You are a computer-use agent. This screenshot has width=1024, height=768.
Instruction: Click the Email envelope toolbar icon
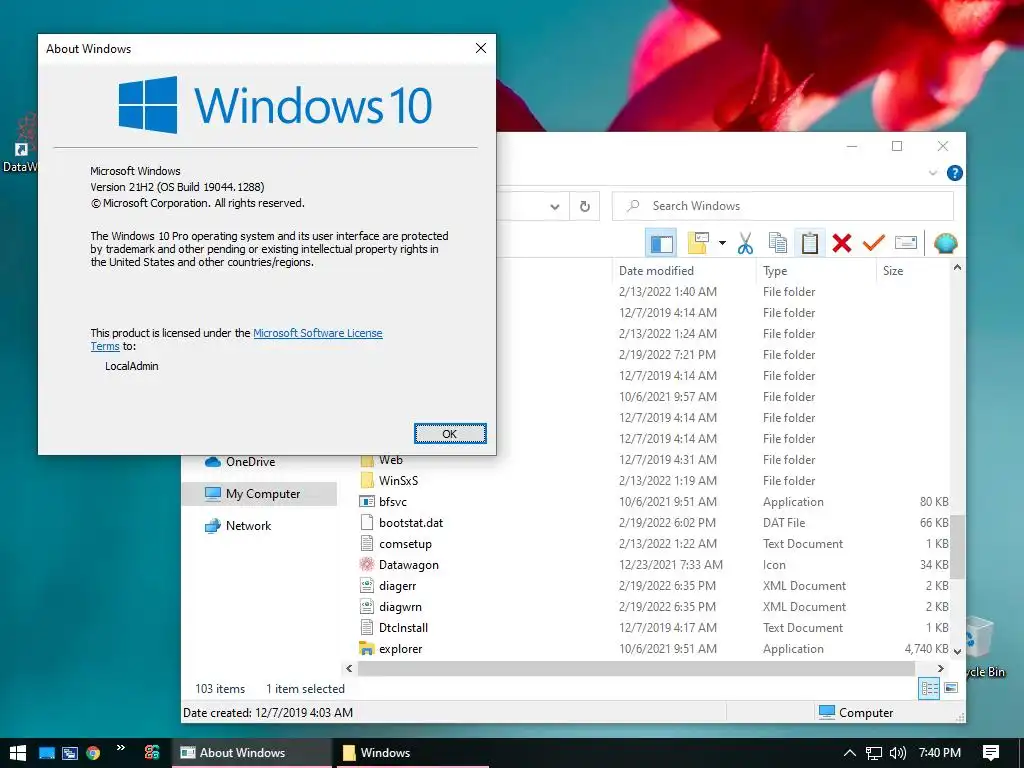pyautogui.click(x=906, y=243)
